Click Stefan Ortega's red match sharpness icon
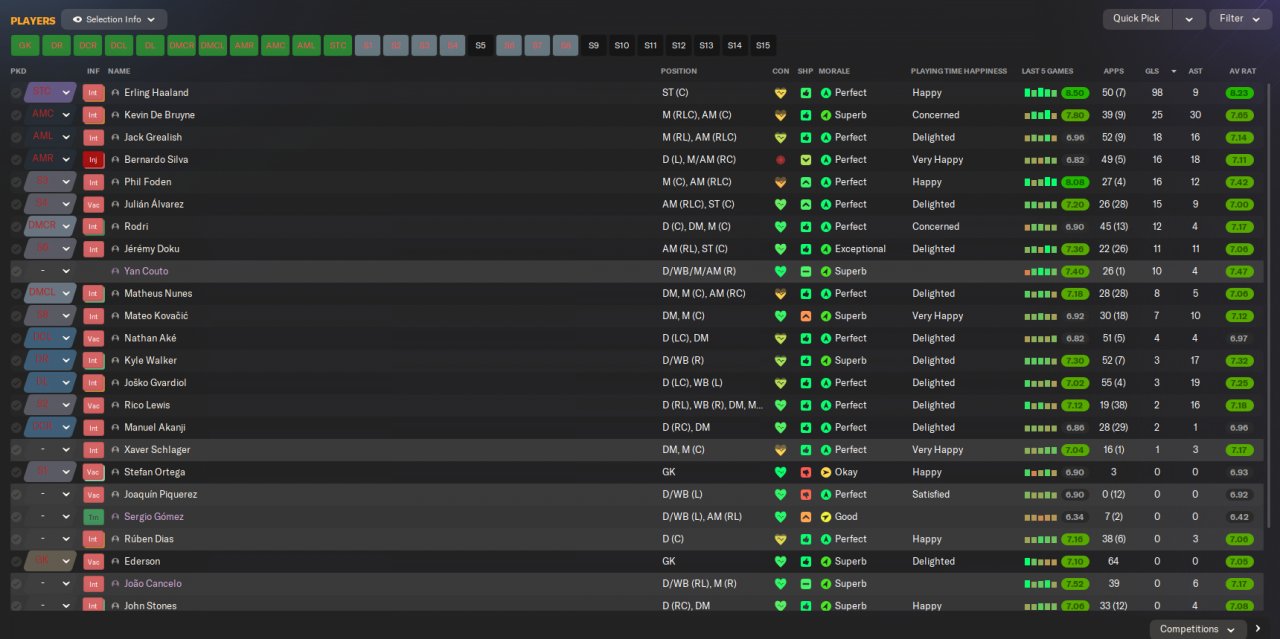The image size is (1280, 639). [806, 472]
